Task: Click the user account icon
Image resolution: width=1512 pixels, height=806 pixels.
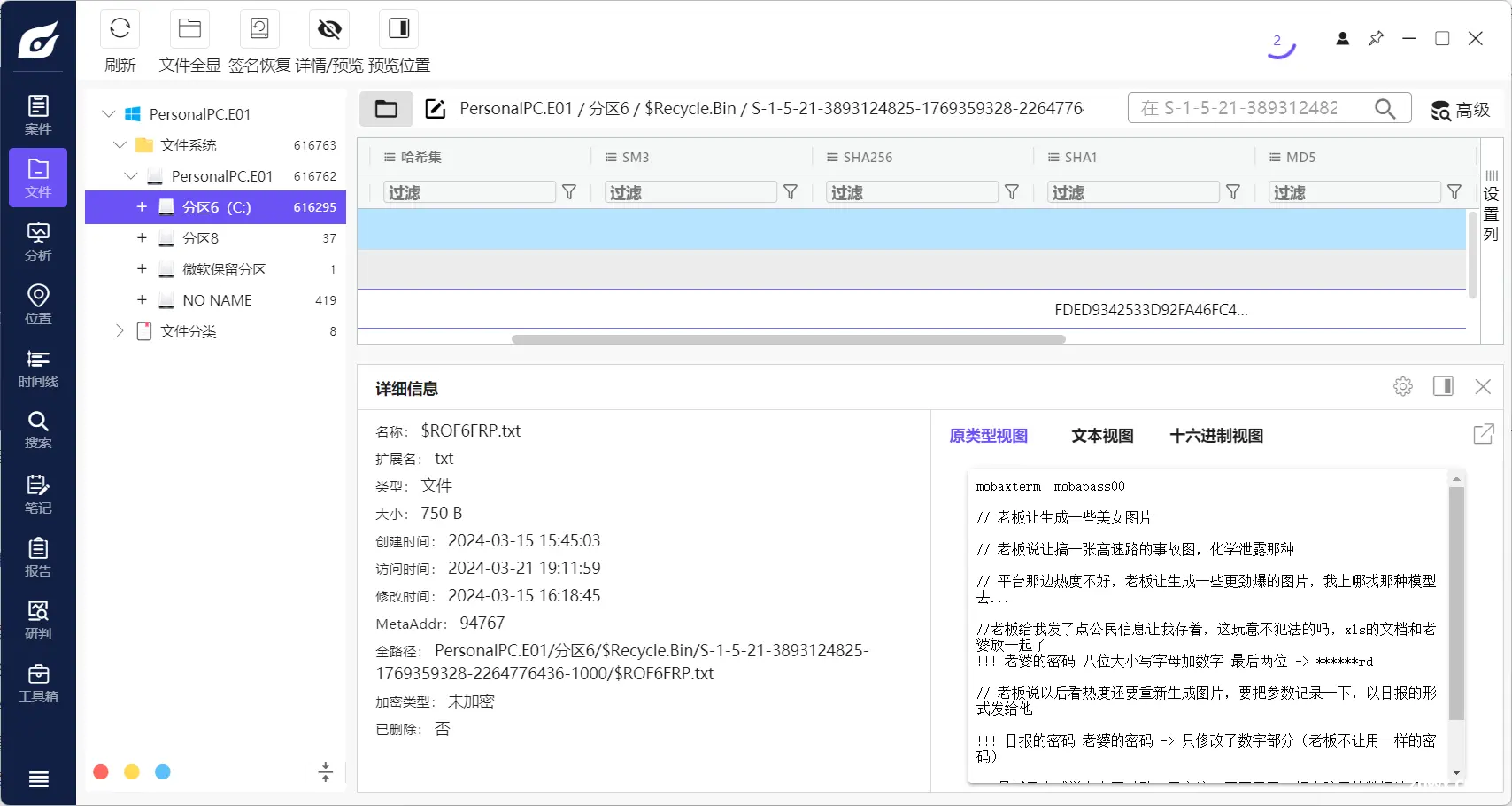Action: (1342, 38)
